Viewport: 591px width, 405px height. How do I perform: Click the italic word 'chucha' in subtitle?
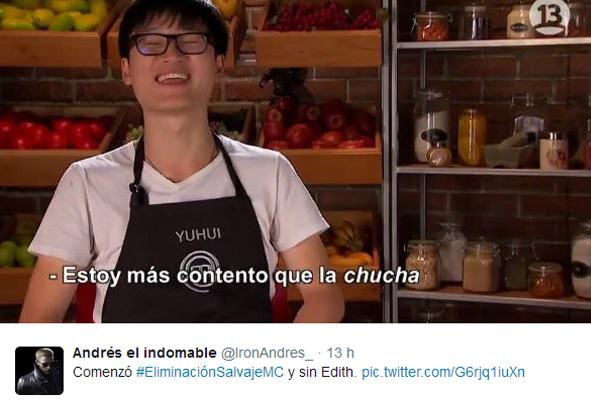click(x=381, y=276)
